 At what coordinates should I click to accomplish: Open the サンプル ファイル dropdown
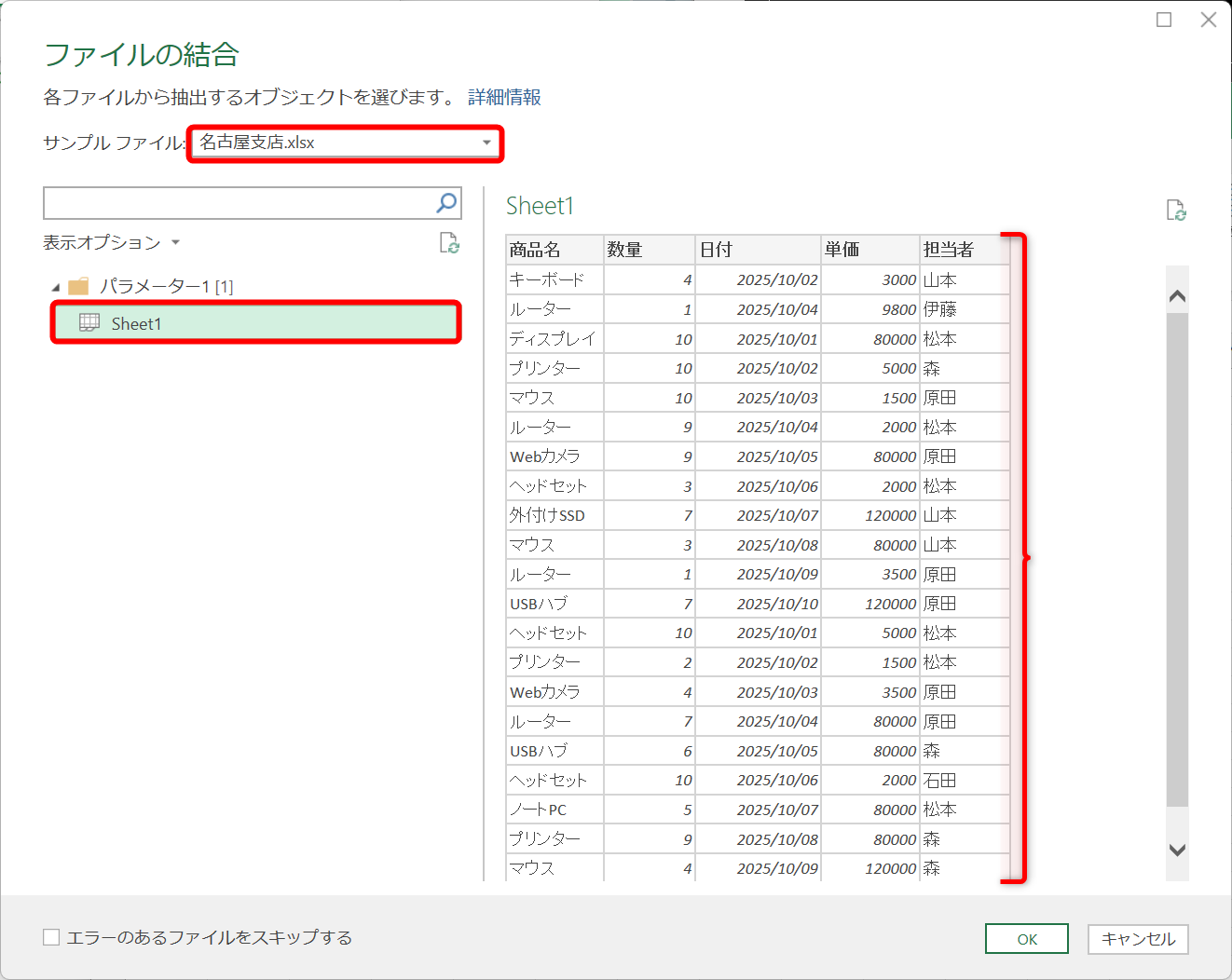click(486, 143)
